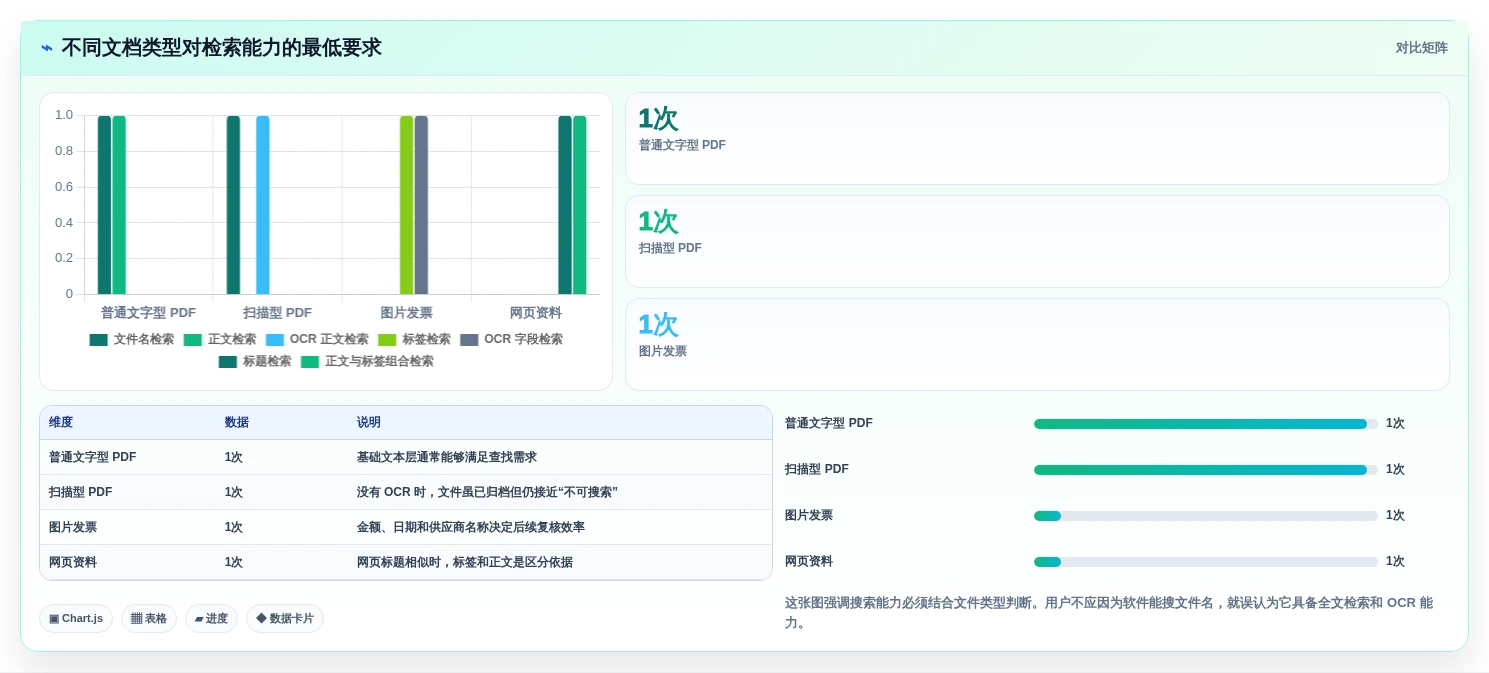The height and width of the screenshot is (673, 1489).
Task: Toggle the 文件名检索 legend swatch
Action: pos(98,339)
